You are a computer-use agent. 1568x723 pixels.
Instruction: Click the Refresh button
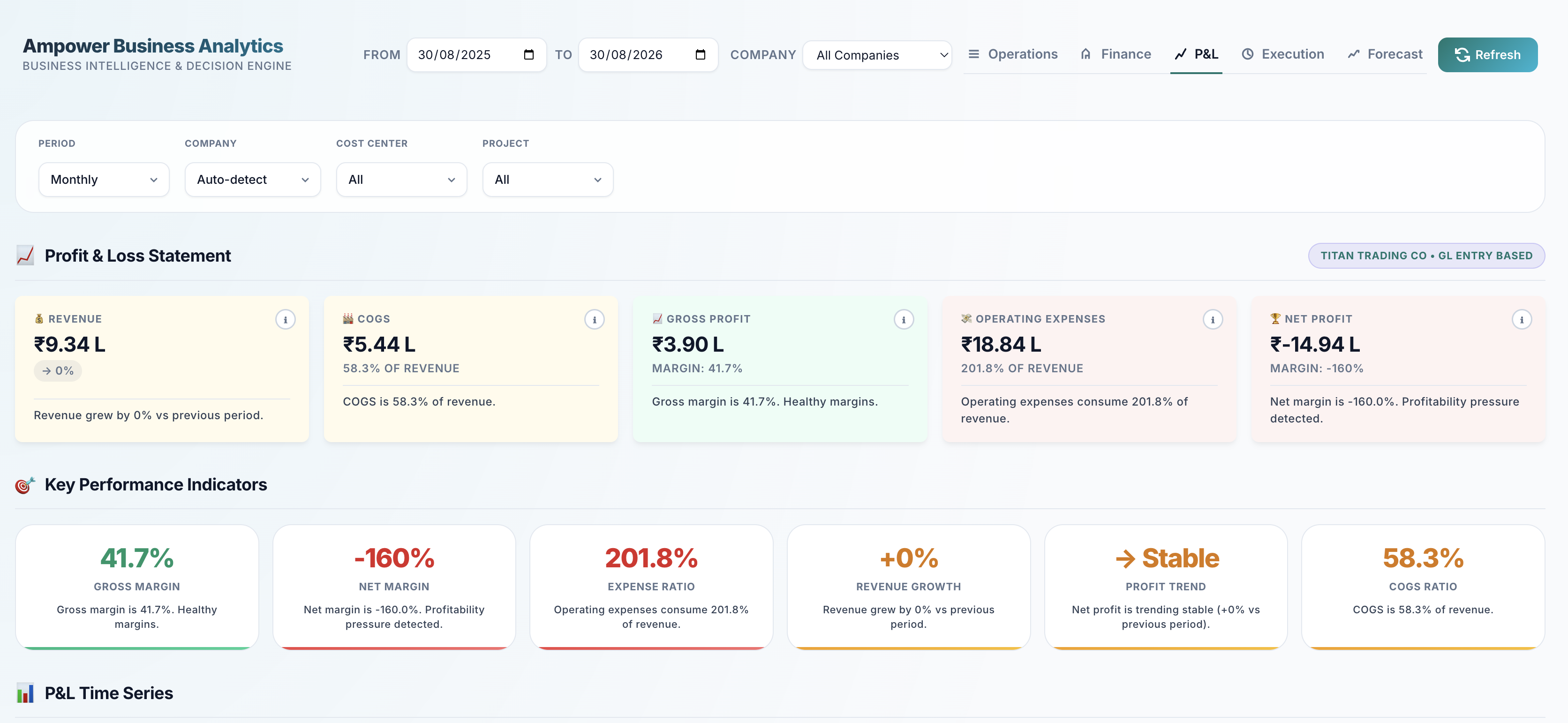click(1488, 55)
